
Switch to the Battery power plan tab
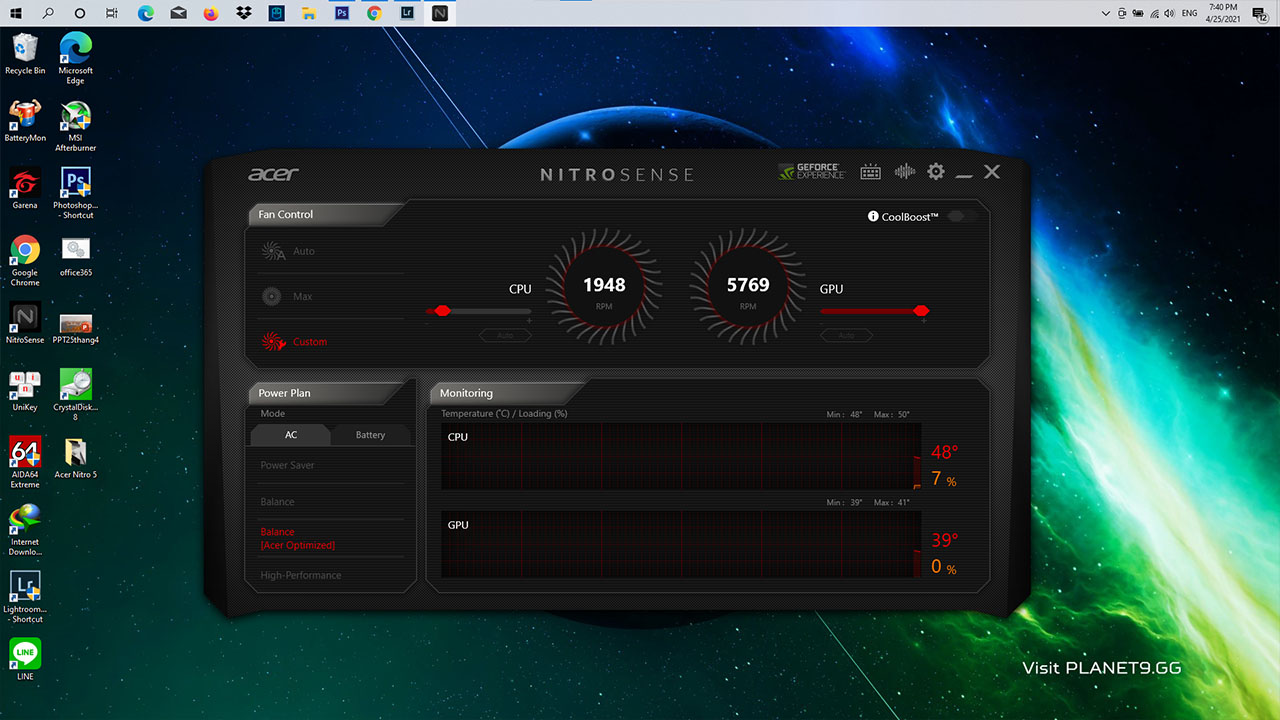pyautogui.click(x=370, y=435)
